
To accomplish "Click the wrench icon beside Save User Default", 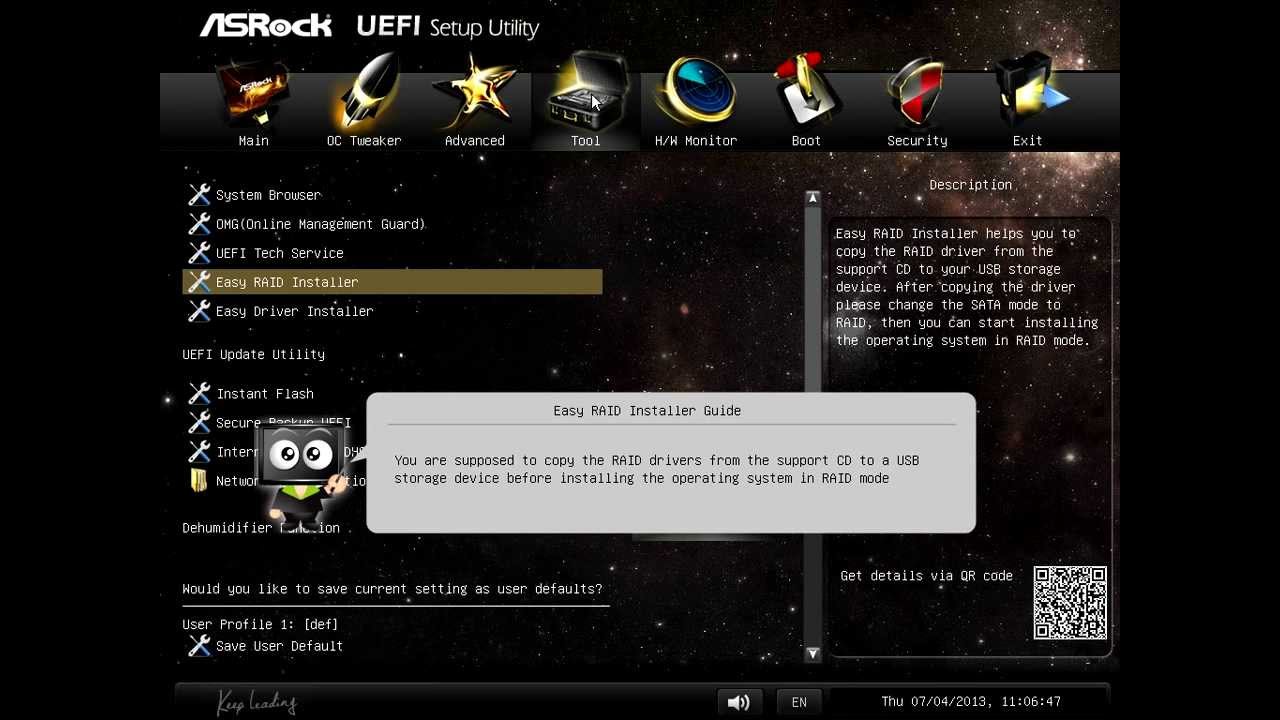I will pyautogui.click(x=199, y=645).
